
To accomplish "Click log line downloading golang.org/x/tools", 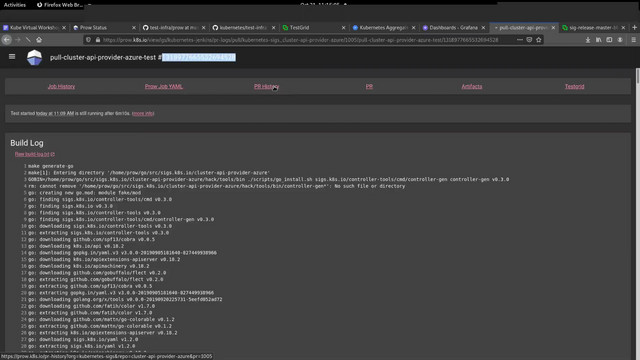I will (x=125, y=299).
